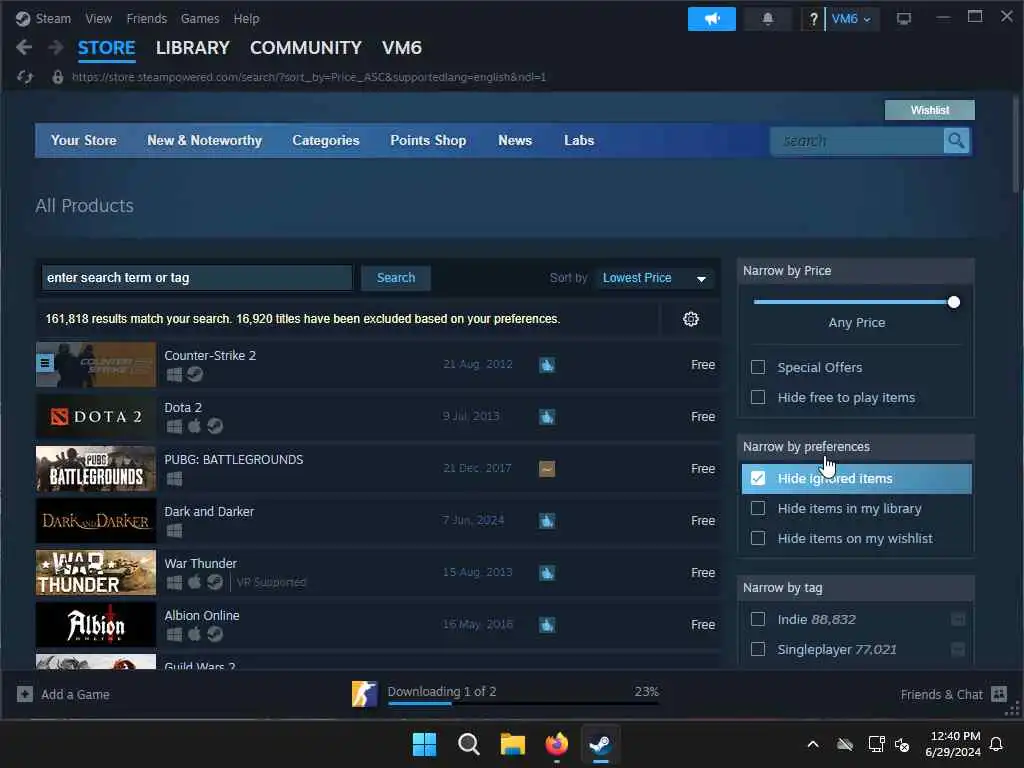Screen dimensions: 1024x768
Task: Click the PUBG mixed review icon
Action: coord(547,469)
